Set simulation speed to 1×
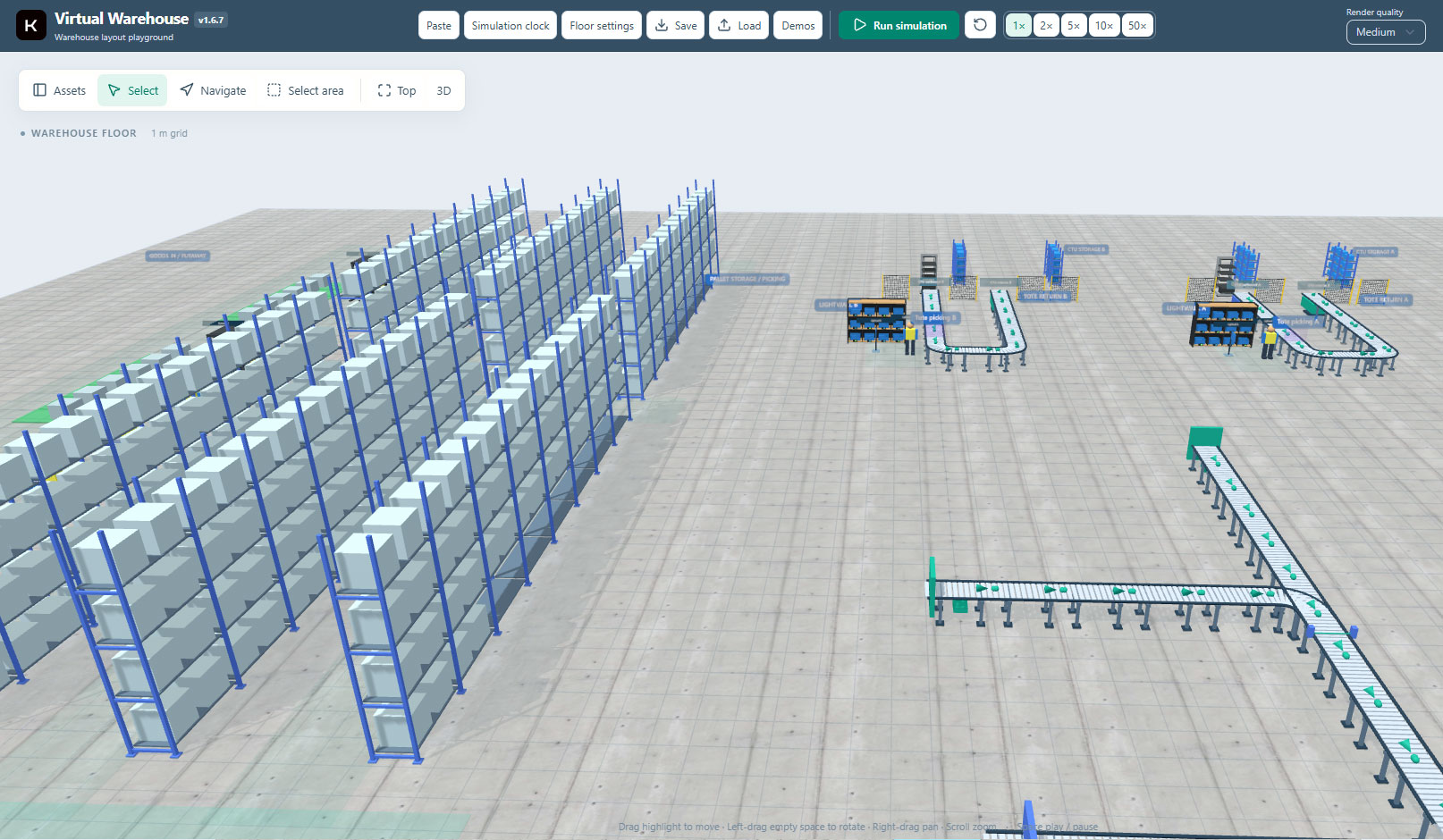 [x=1018, y=25]
